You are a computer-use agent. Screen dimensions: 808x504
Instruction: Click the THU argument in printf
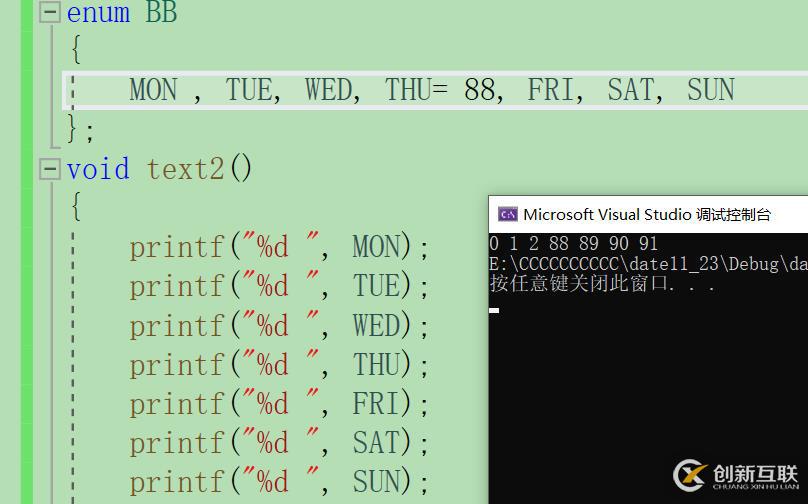(x=376, y=364)
